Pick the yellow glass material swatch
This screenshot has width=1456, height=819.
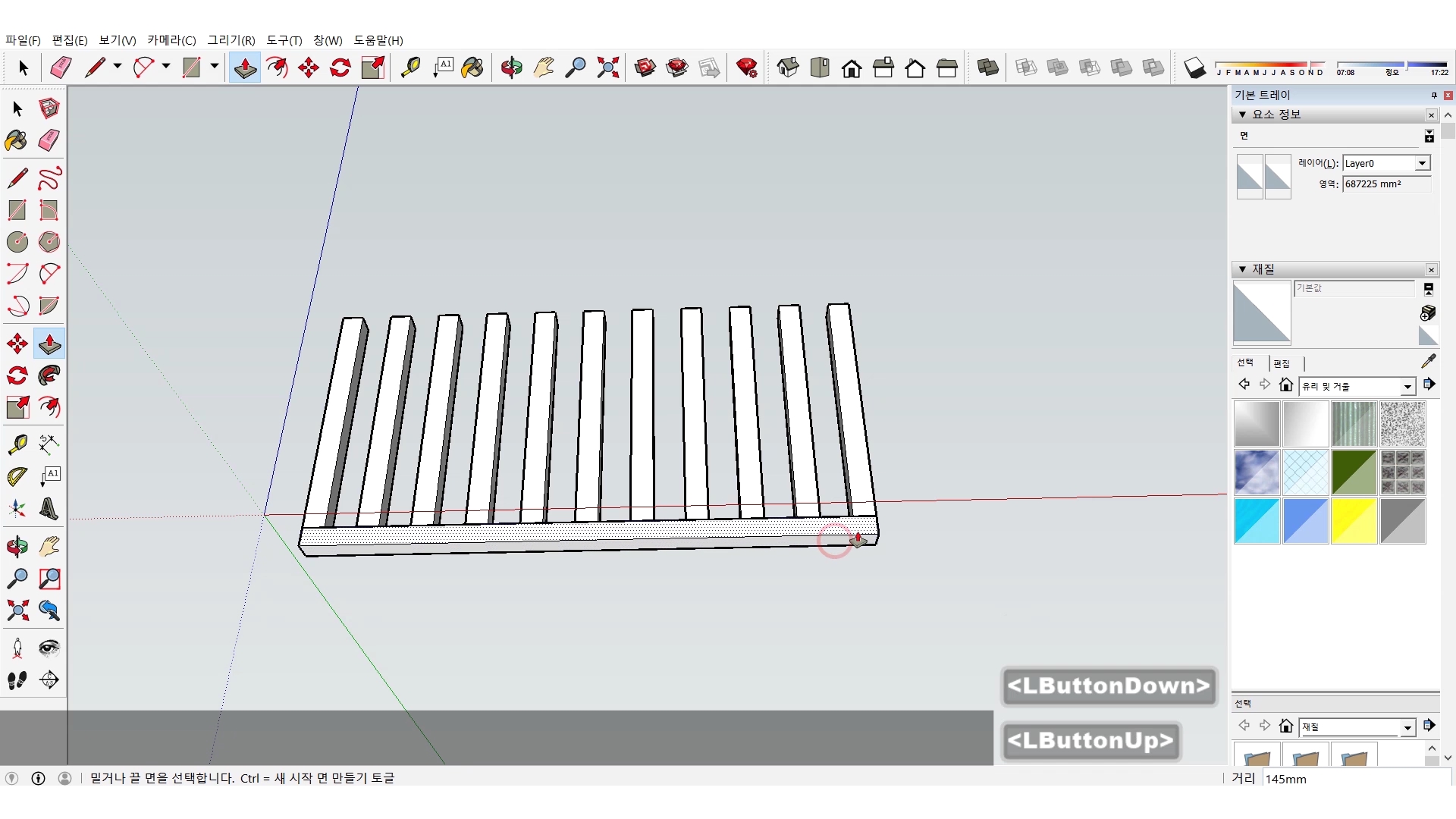click(x=1354, y=521)
